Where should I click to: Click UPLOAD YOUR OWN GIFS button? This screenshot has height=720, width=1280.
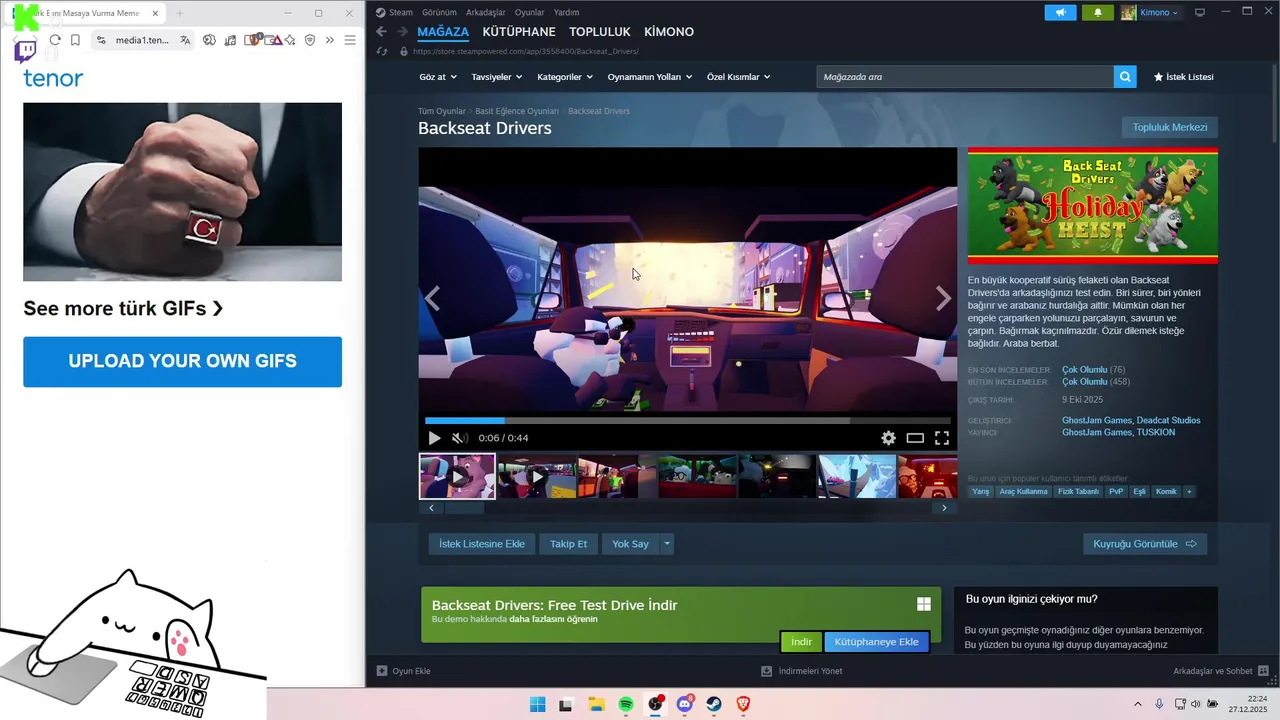182,362
